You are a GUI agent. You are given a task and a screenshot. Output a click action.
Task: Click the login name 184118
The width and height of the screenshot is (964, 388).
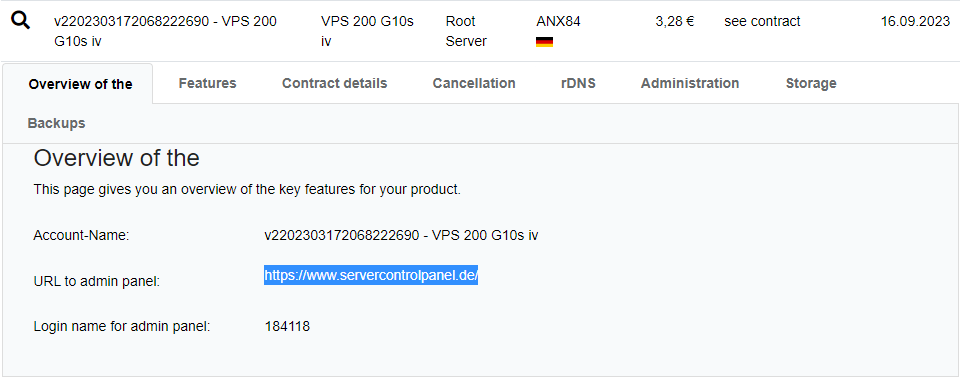tap(287, 327)
